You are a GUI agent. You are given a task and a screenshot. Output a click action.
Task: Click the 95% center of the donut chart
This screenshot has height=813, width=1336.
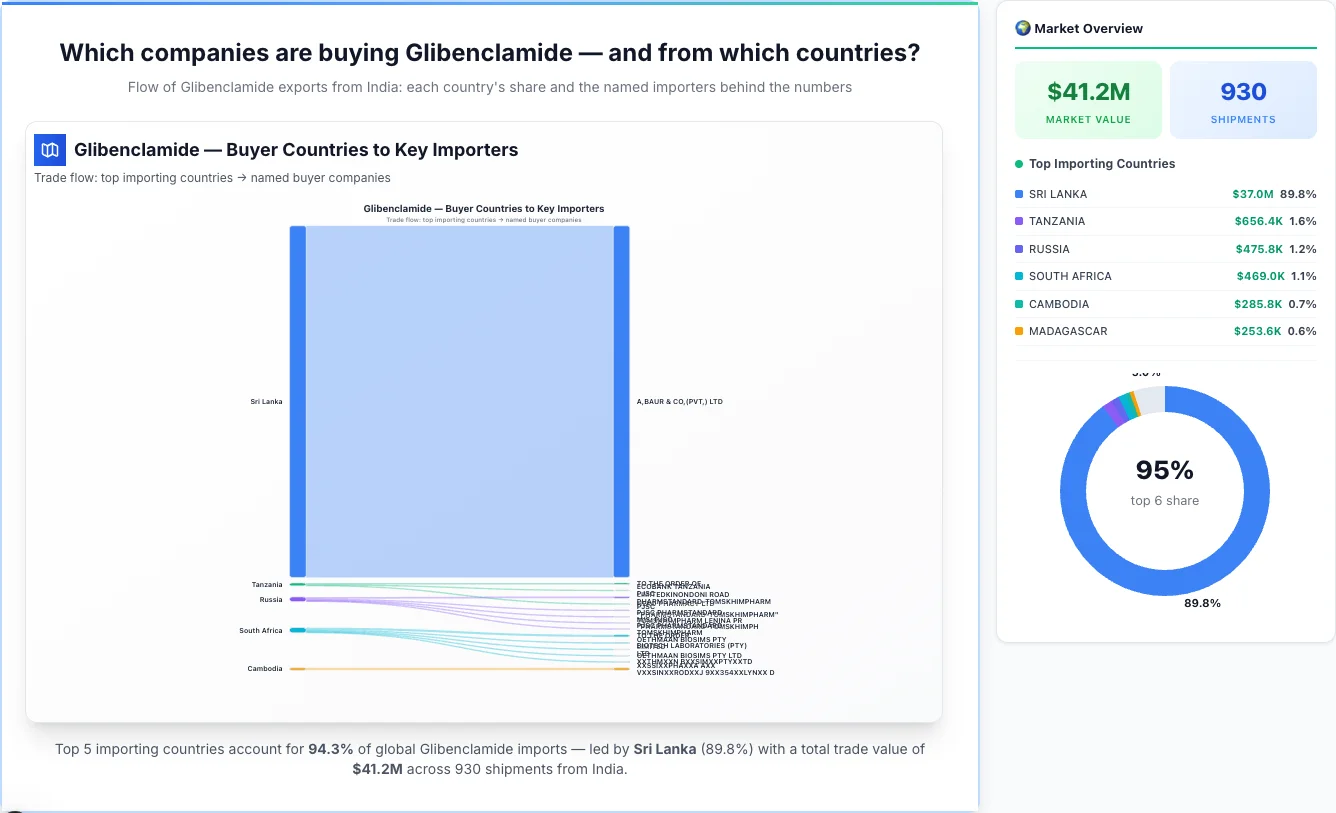click(x=1165, y=470)
